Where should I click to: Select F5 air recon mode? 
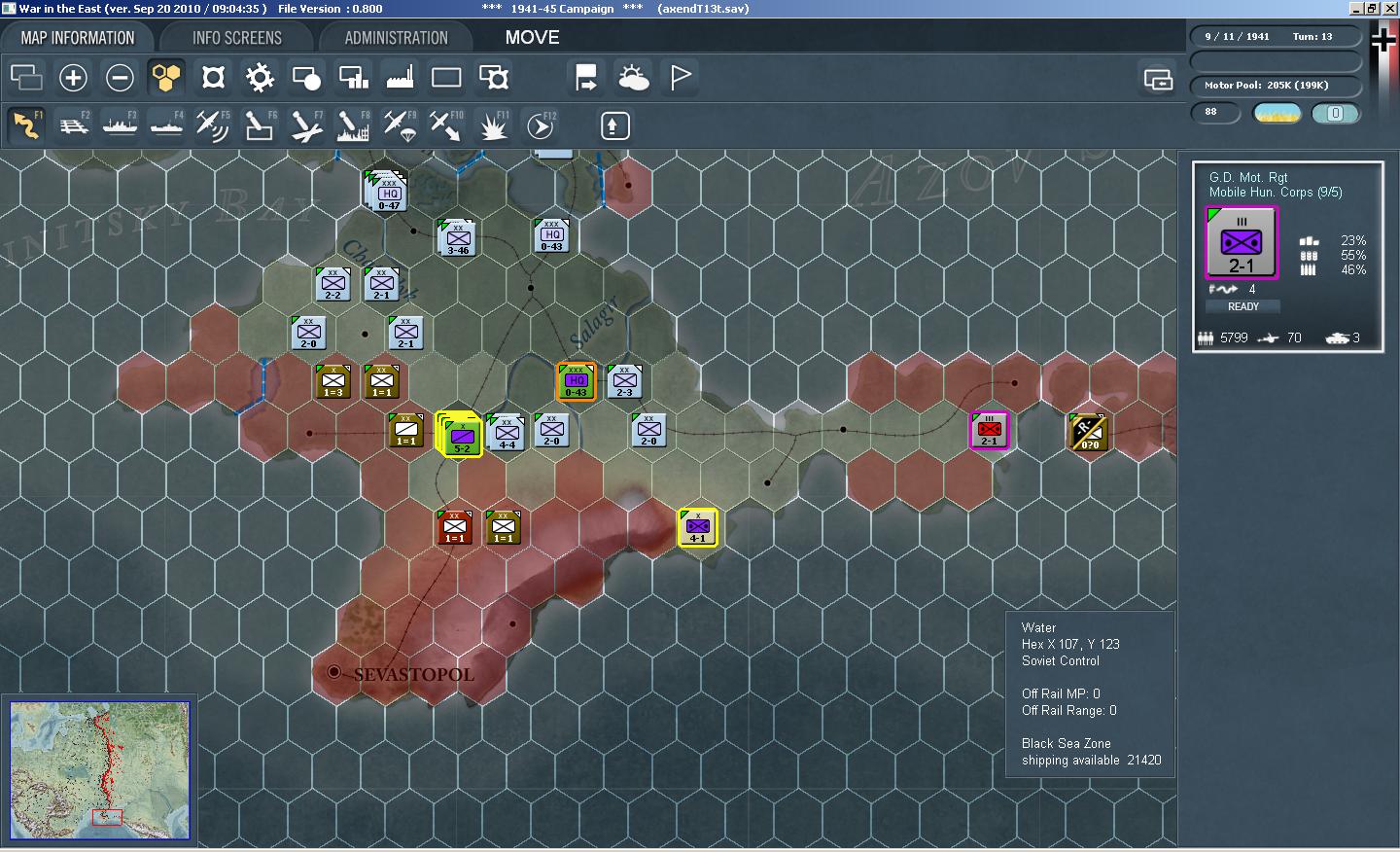coord(213,125)
